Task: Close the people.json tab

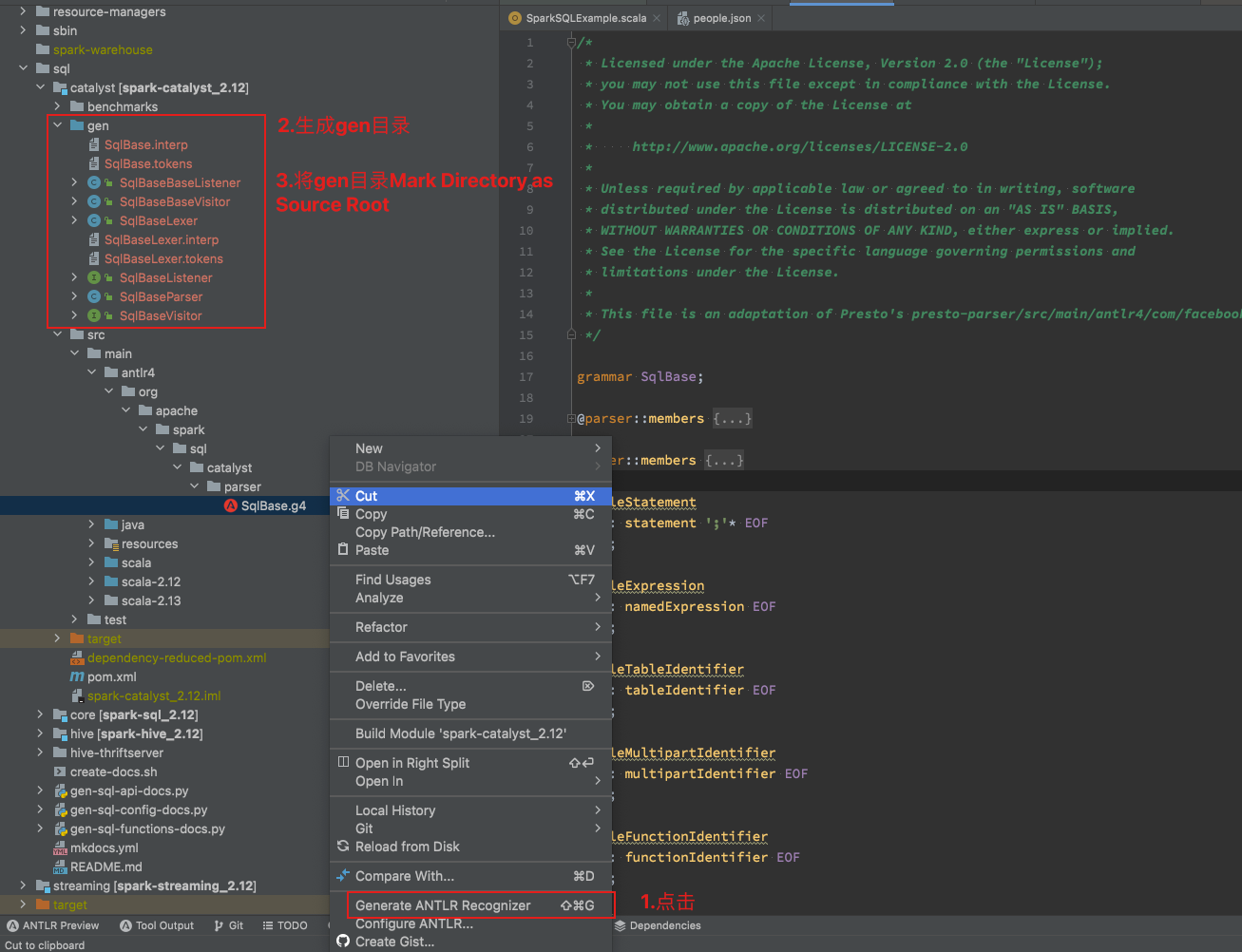Action: pos(761,18)
